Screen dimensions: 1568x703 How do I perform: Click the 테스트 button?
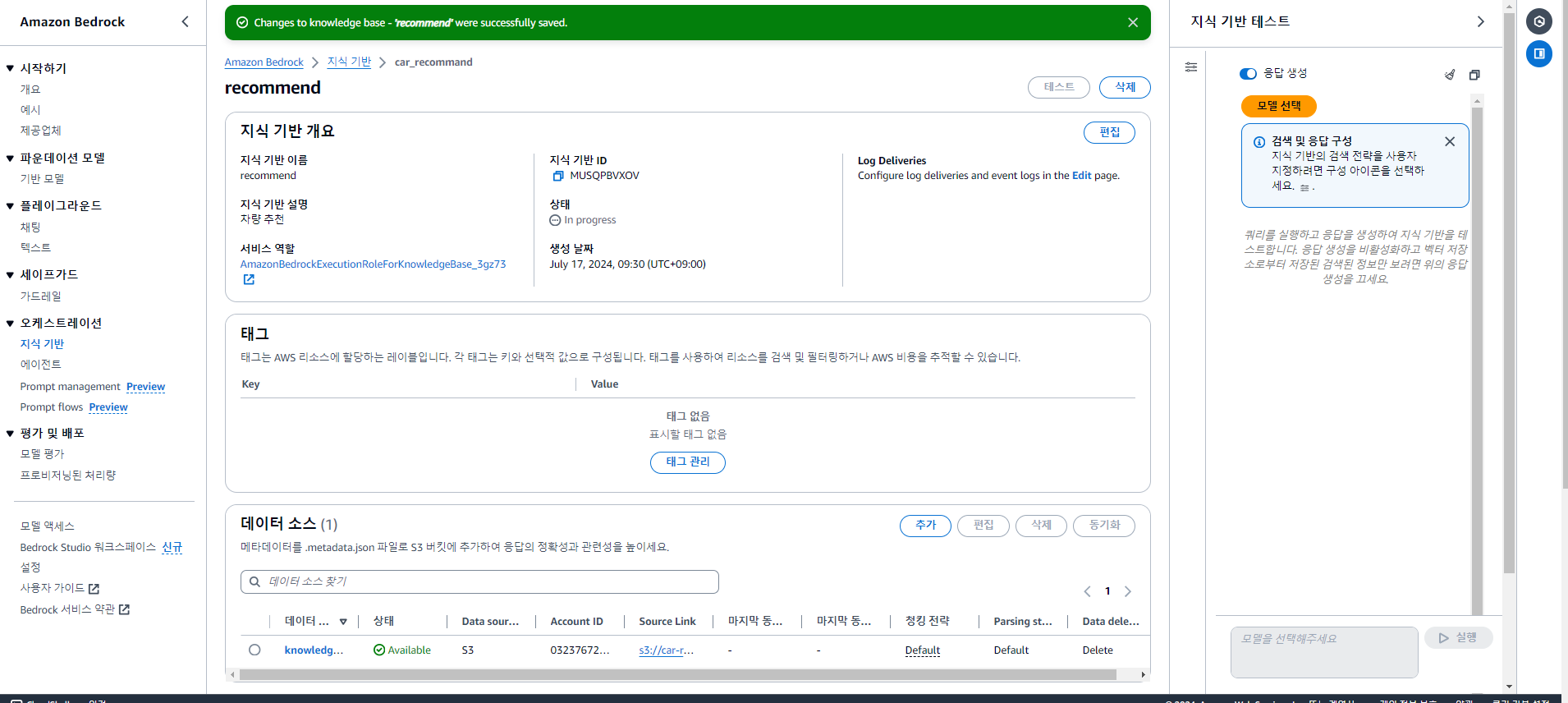point(1059,87)
